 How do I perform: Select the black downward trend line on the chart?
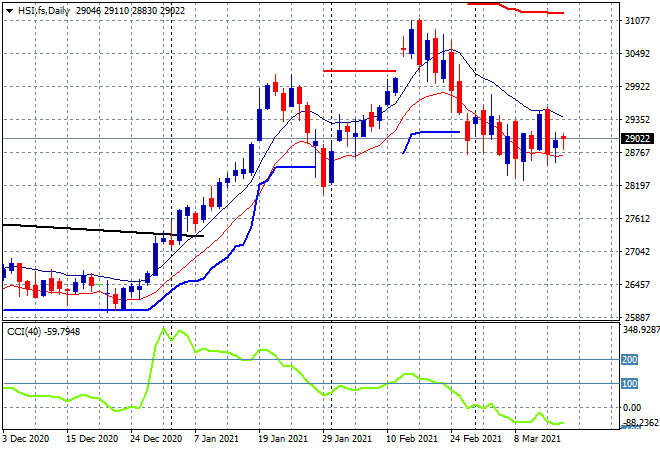(x=103, y=230)
